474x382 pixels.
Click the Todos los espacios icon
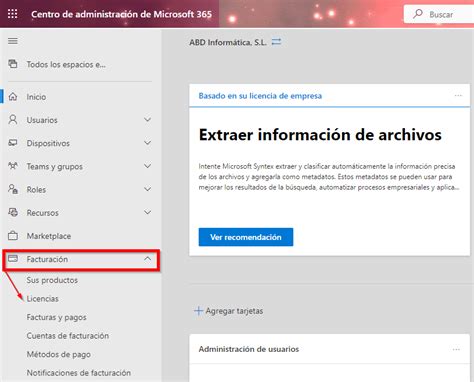(13, 64)
